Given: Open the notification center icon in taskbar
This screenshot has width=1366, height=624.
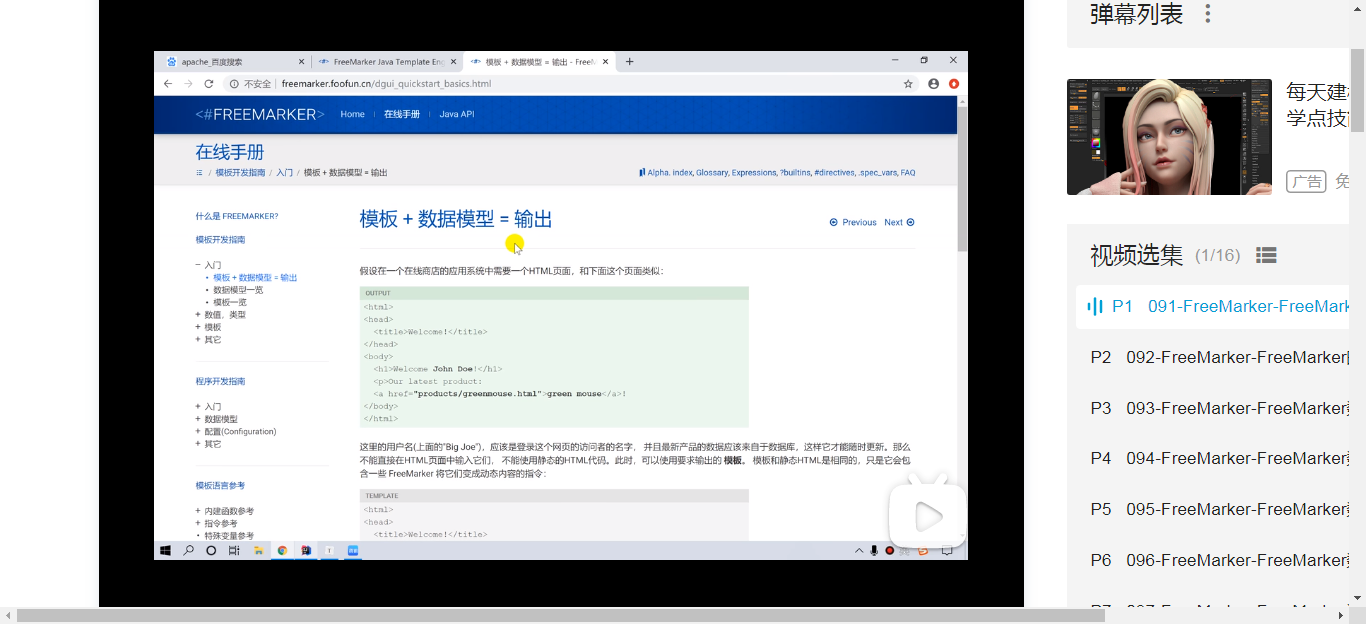Looking at the screenshot, I should [947, 550].
